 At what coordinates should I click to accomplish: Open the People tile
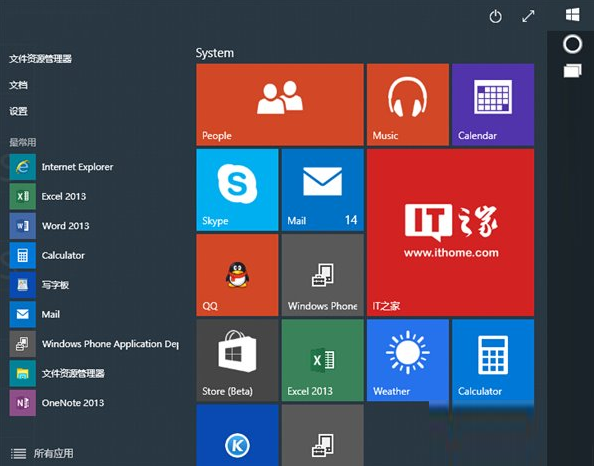(280, 105)
